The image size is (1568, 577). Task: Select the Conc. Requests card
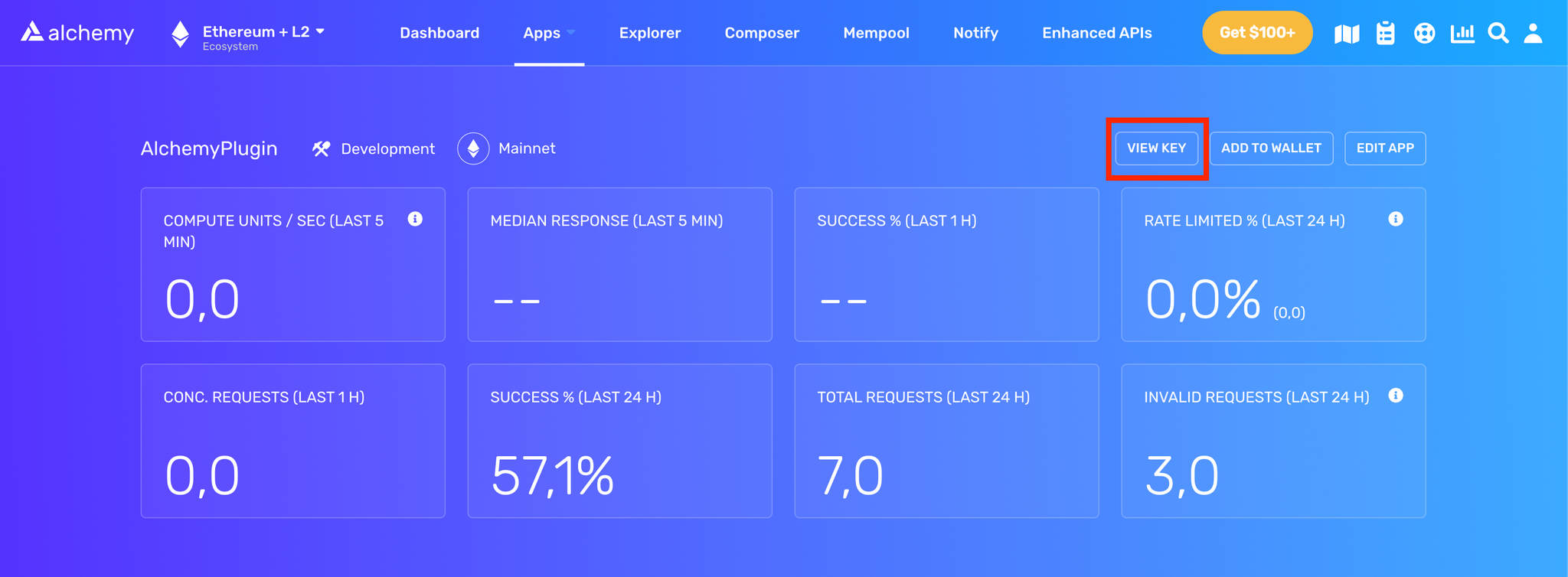coord(292,441)
